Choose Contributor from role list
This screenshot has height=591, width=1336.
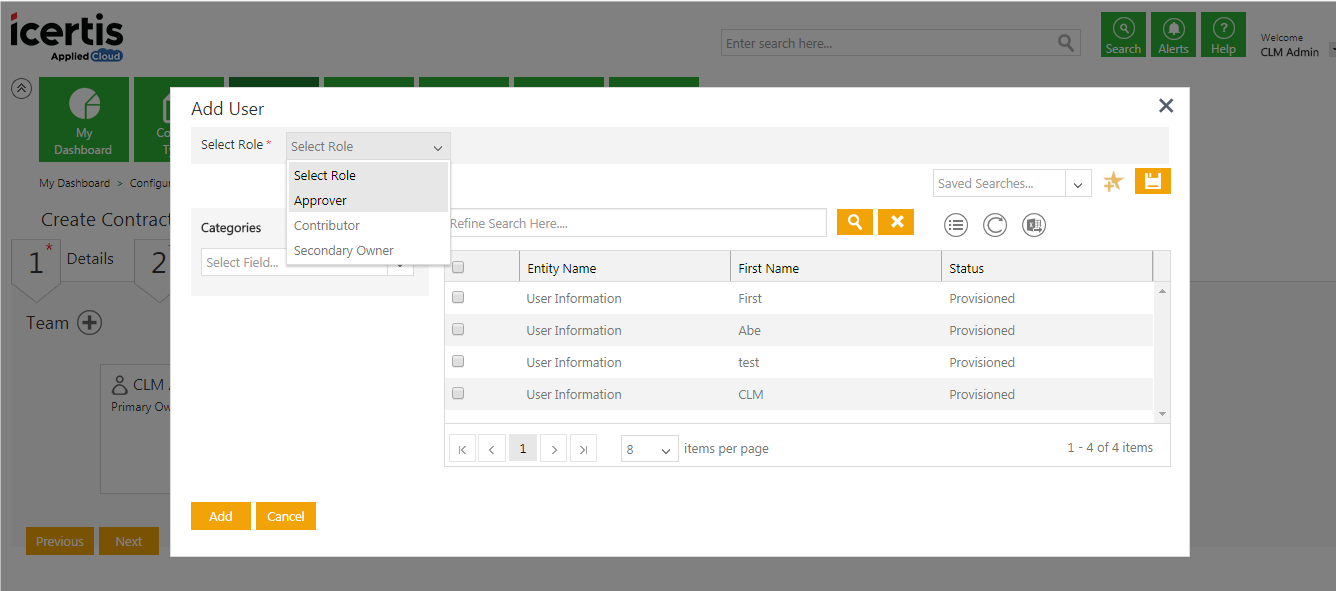point(368,225)
